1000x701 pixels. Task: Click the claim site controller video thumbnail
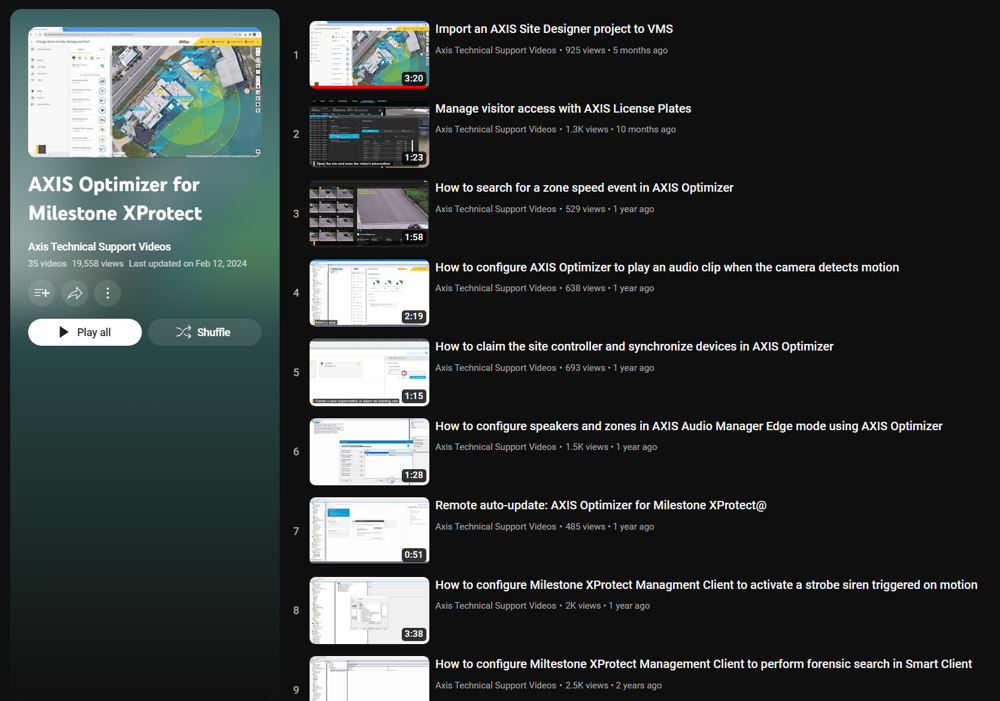[369, 372]
